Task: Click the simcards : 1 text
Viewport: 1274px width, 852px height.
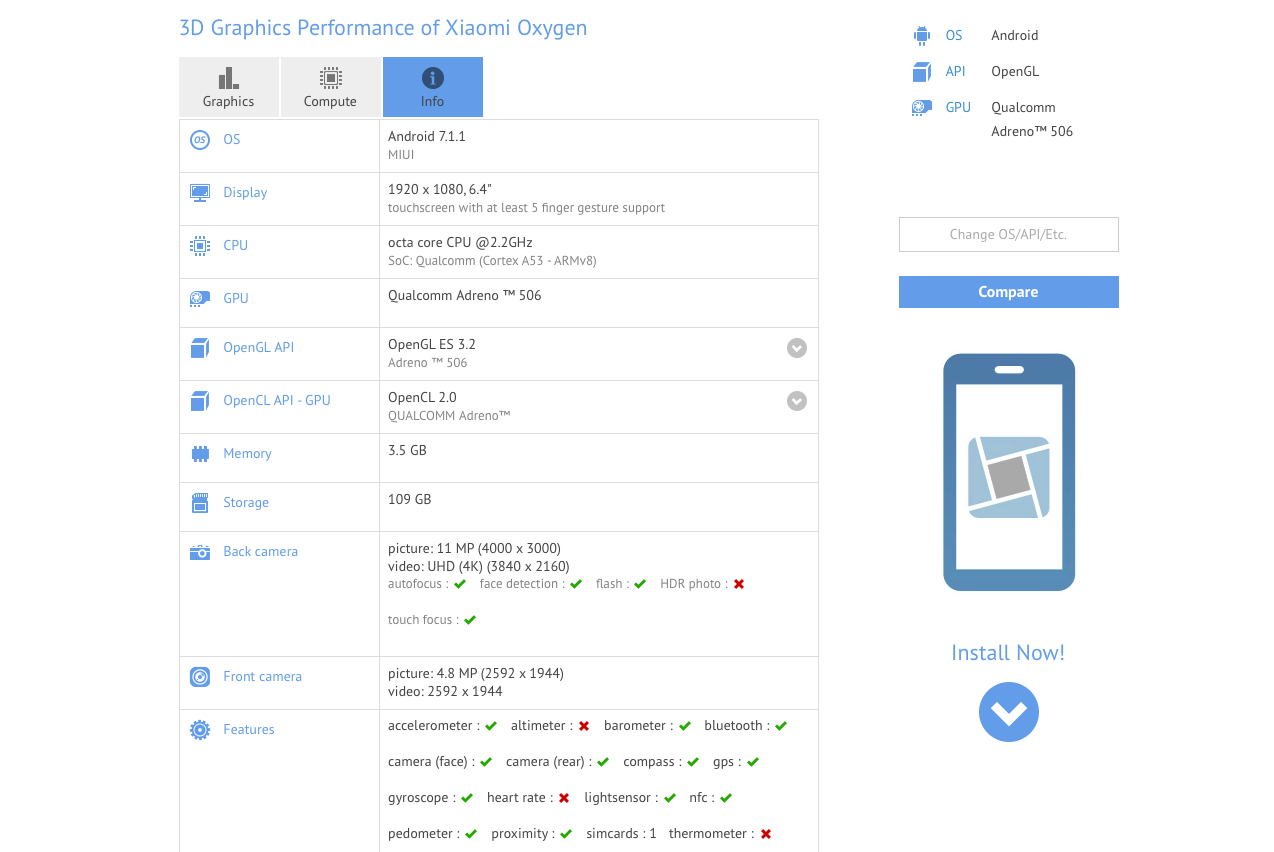Action: pos(622,834)
